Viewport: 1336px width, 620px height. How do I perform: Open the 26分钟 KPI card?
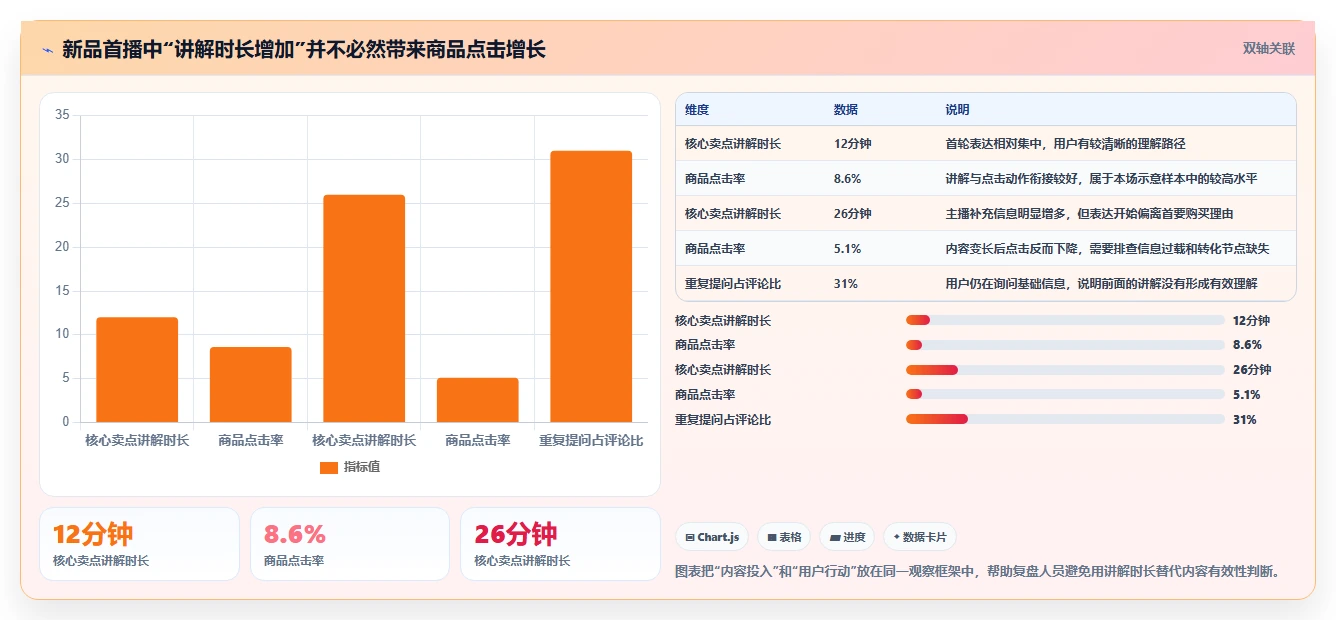pos(560,544)
